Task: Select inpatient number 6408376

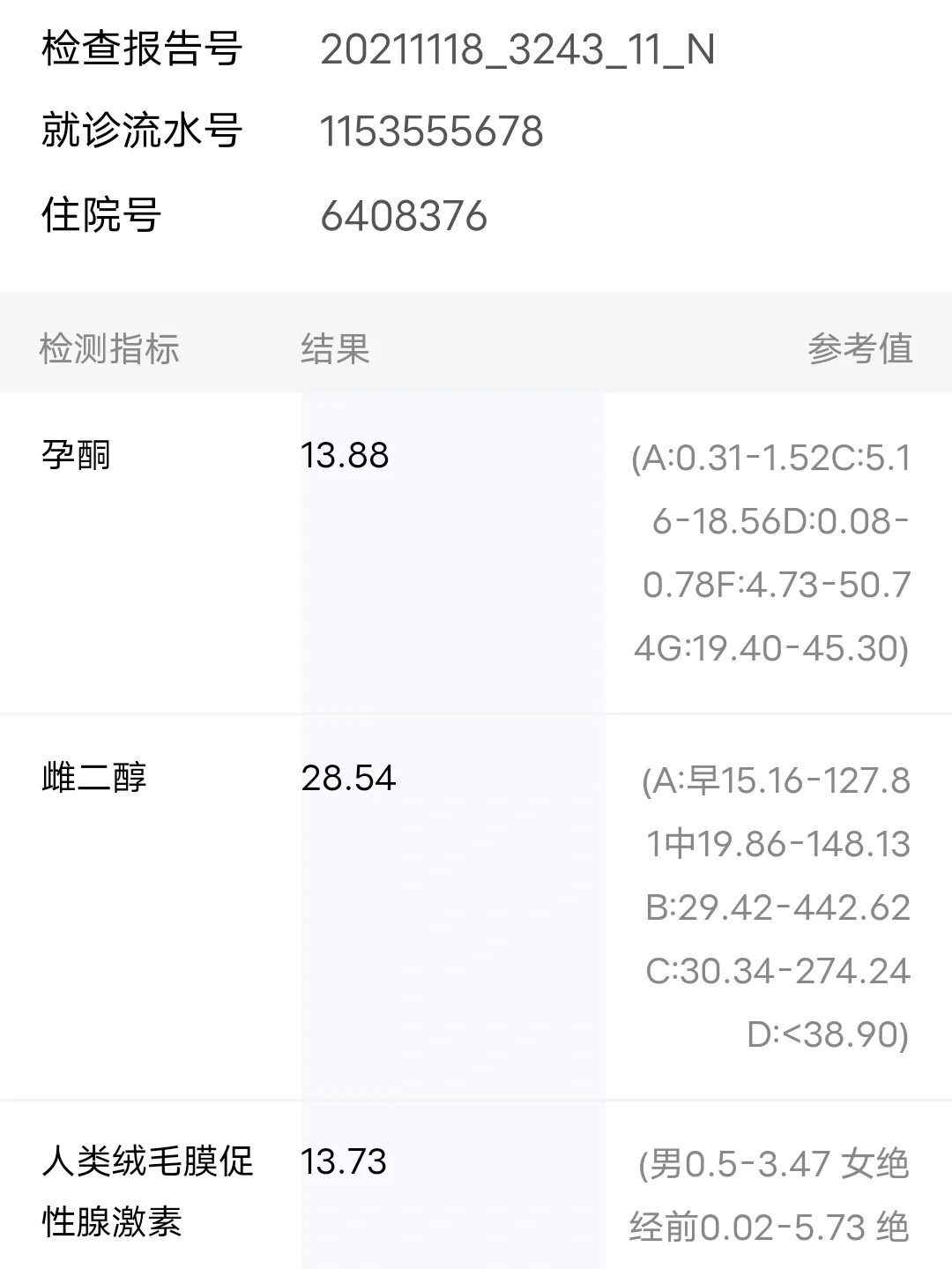Action: click(x=404, y=217)
